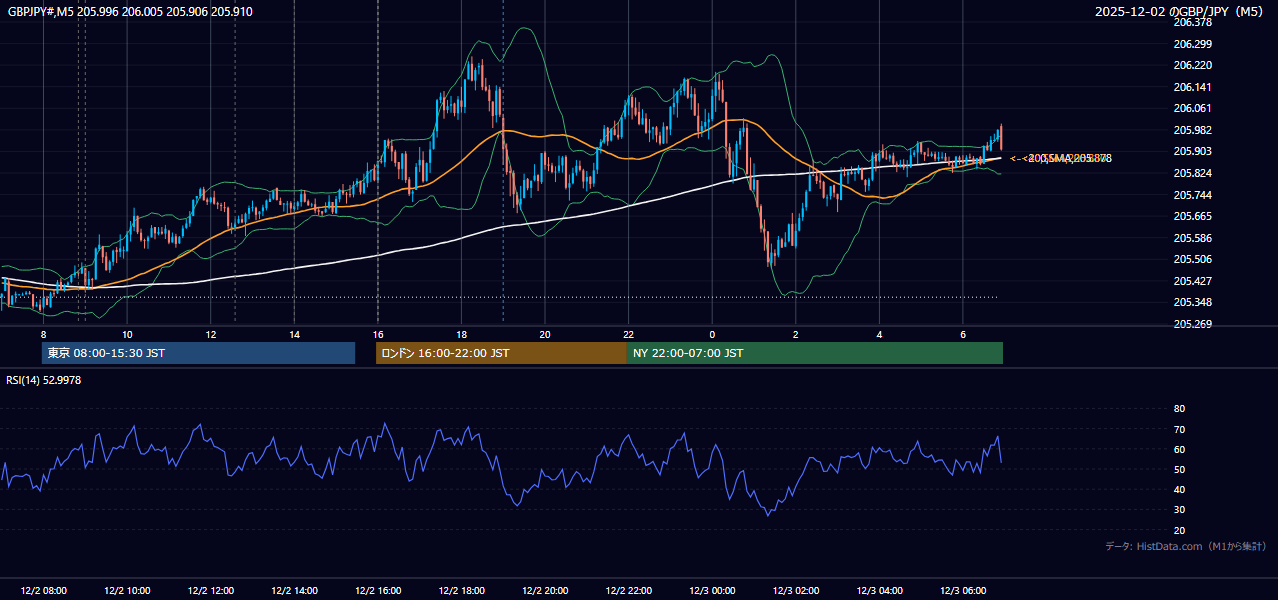Image resolution: width=1278 pixels, height=600 pixels.
Task: Click RSI scale level 50
Action: tap(1179, 469)
